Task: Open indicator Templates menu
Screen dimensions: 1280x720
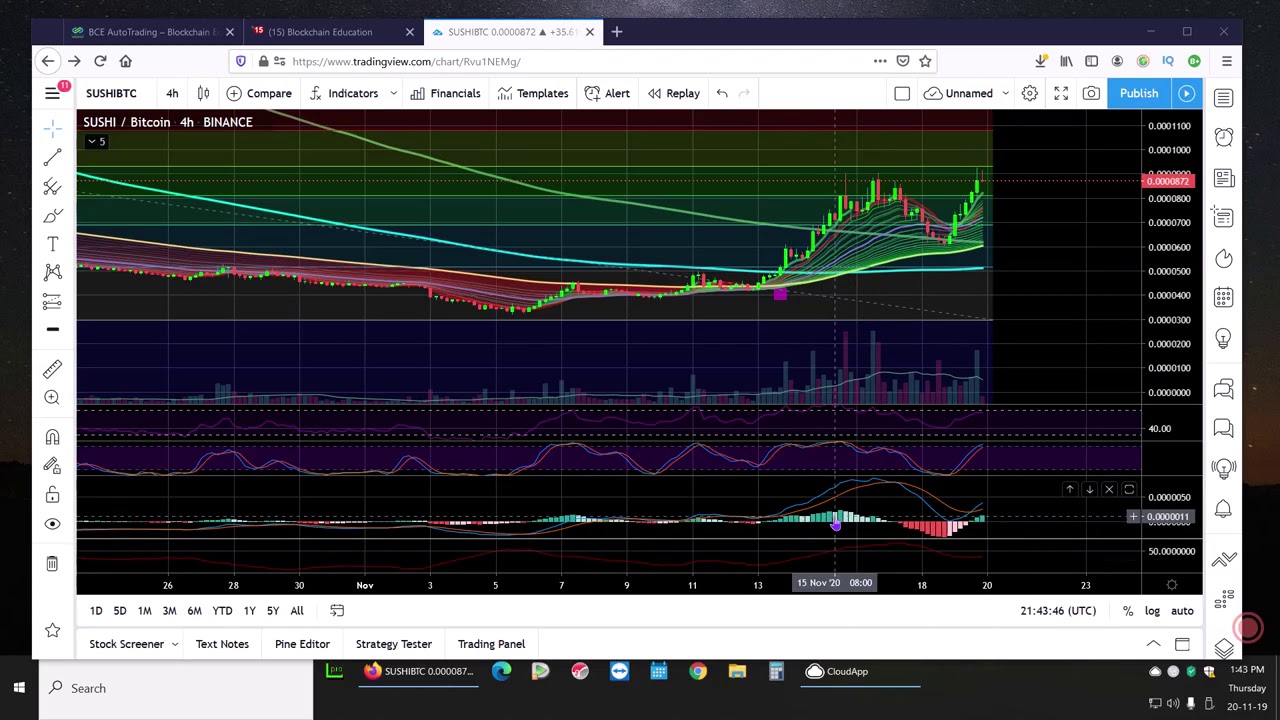Action: [533, 93]
